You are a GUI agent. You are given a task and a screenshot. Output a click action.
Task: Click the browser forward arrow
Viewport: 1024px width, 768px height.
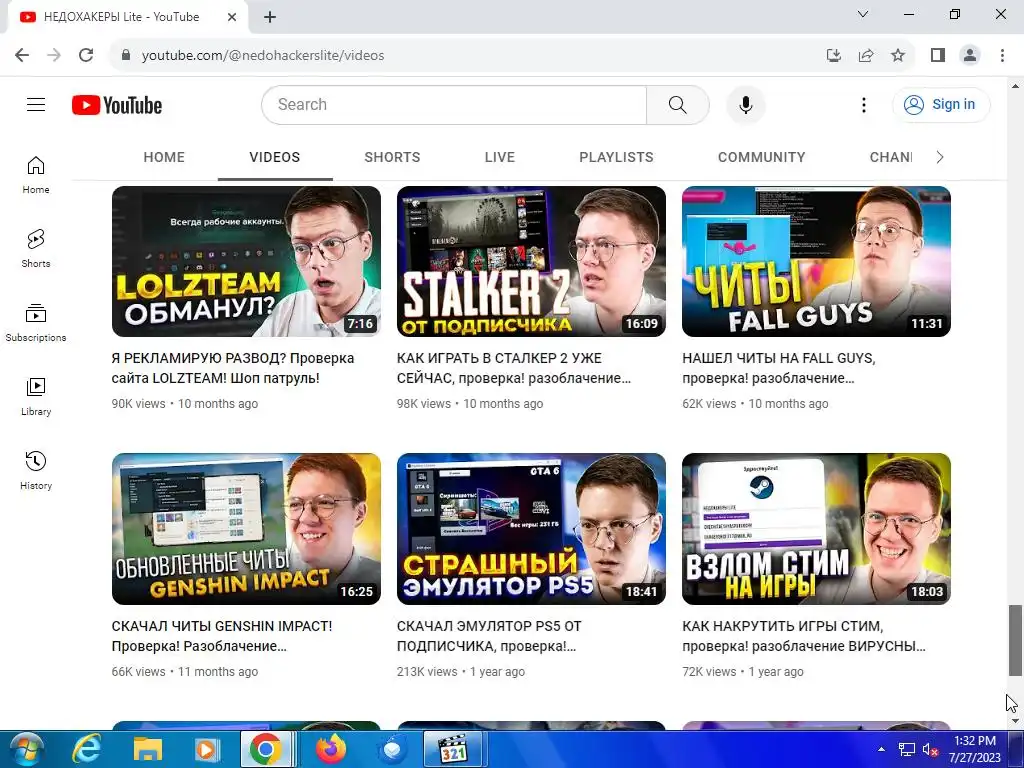tap(54, 55)
